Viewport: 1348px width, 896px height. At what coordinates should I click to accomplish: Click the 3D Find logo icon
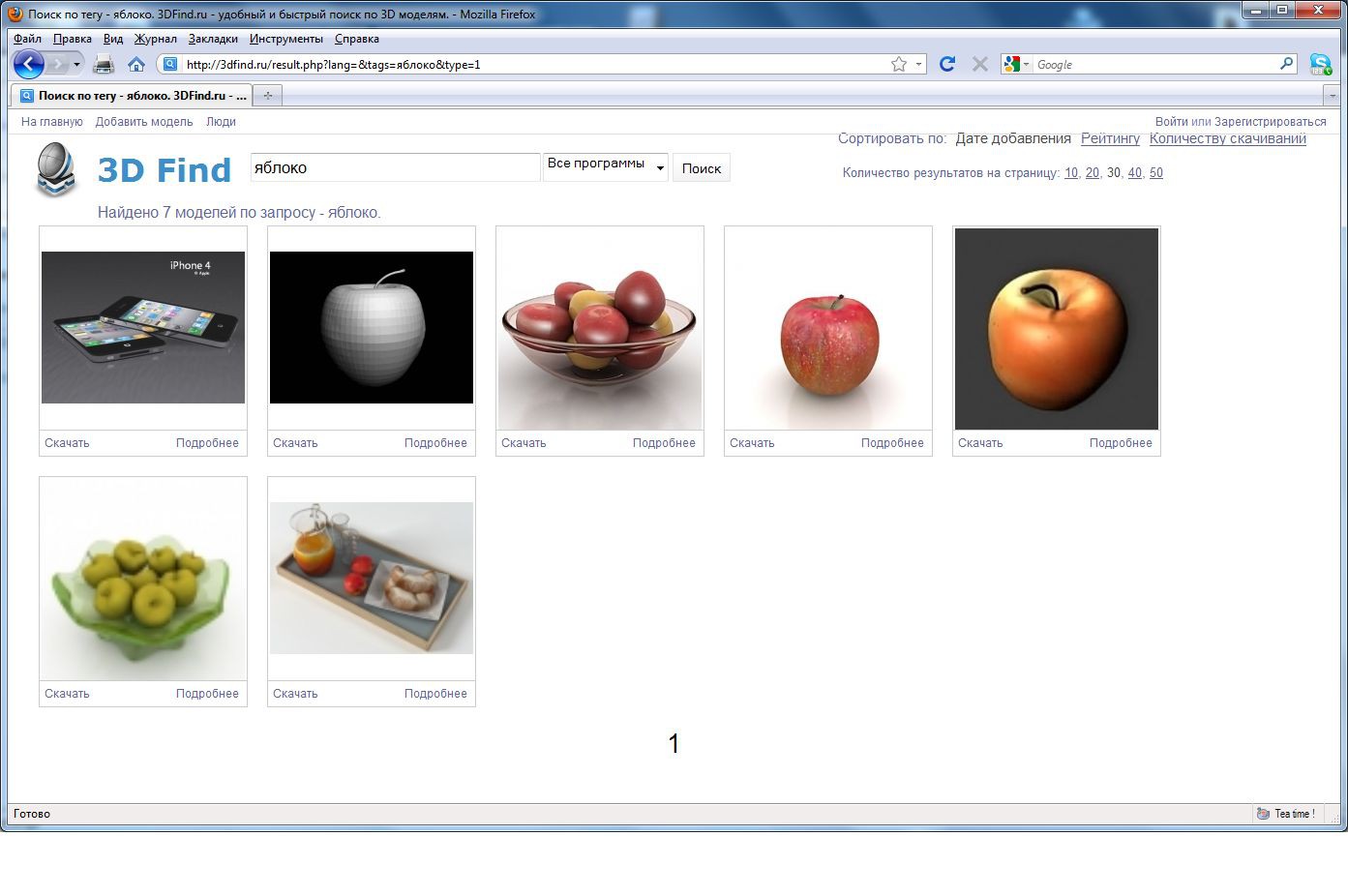[56, 169]
